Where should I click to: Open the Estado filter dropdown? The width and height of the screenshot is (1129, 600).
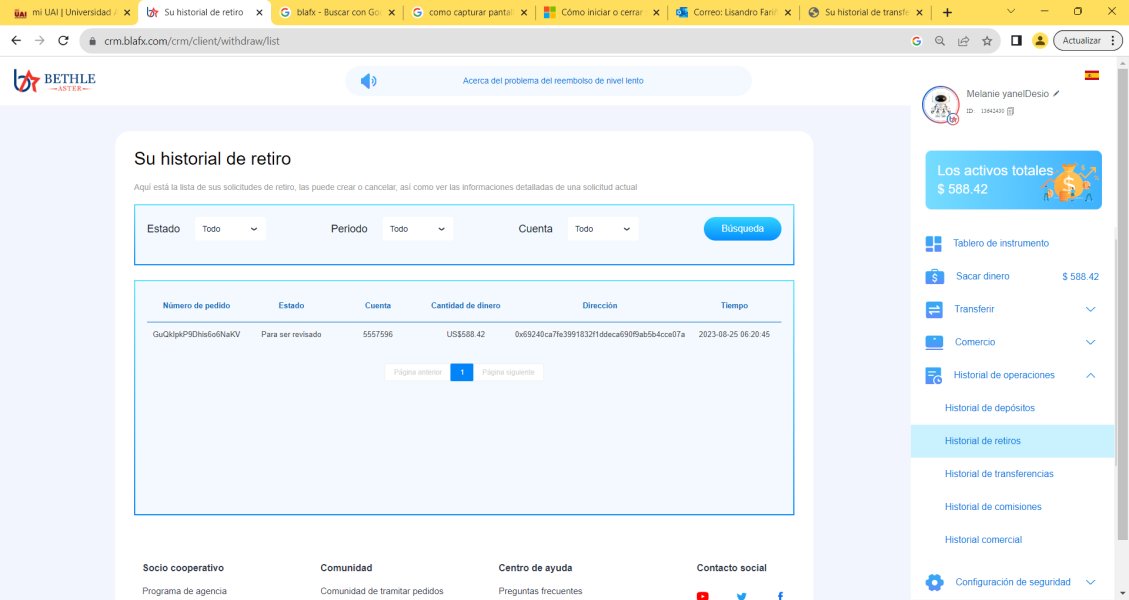230,229
